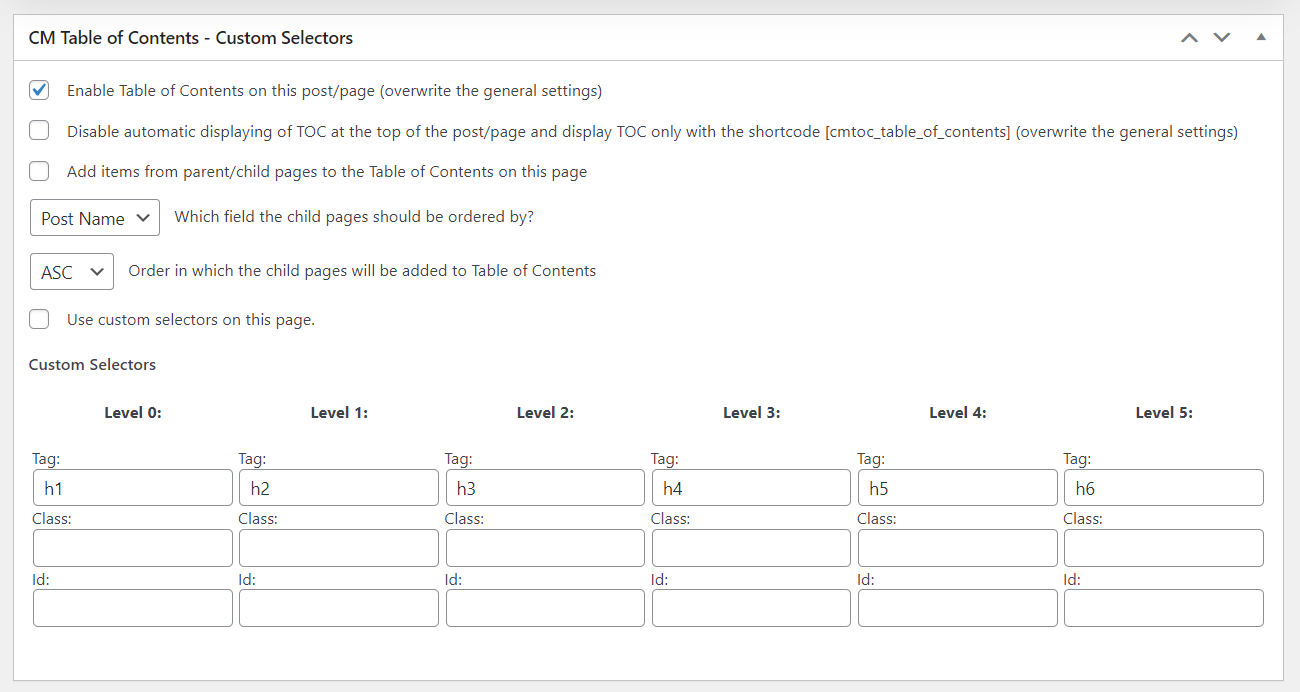This screenshot has height=692, width=1300.
Task: Uncheck Enable Table of Contents on this post/page
Action: 39,90
